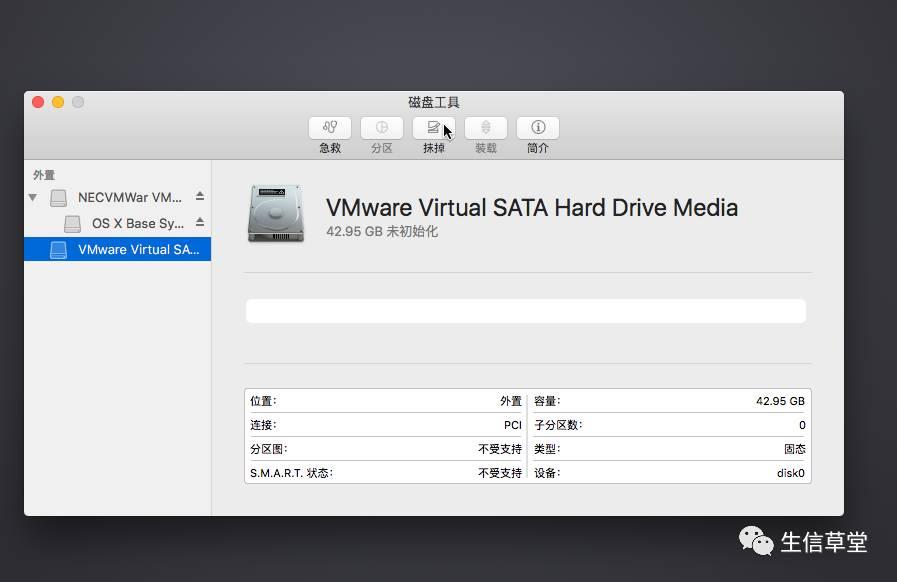Click the 磁盘工具 window title
The height and width of the screenshot is (582, 897).
tap(434, 102)
